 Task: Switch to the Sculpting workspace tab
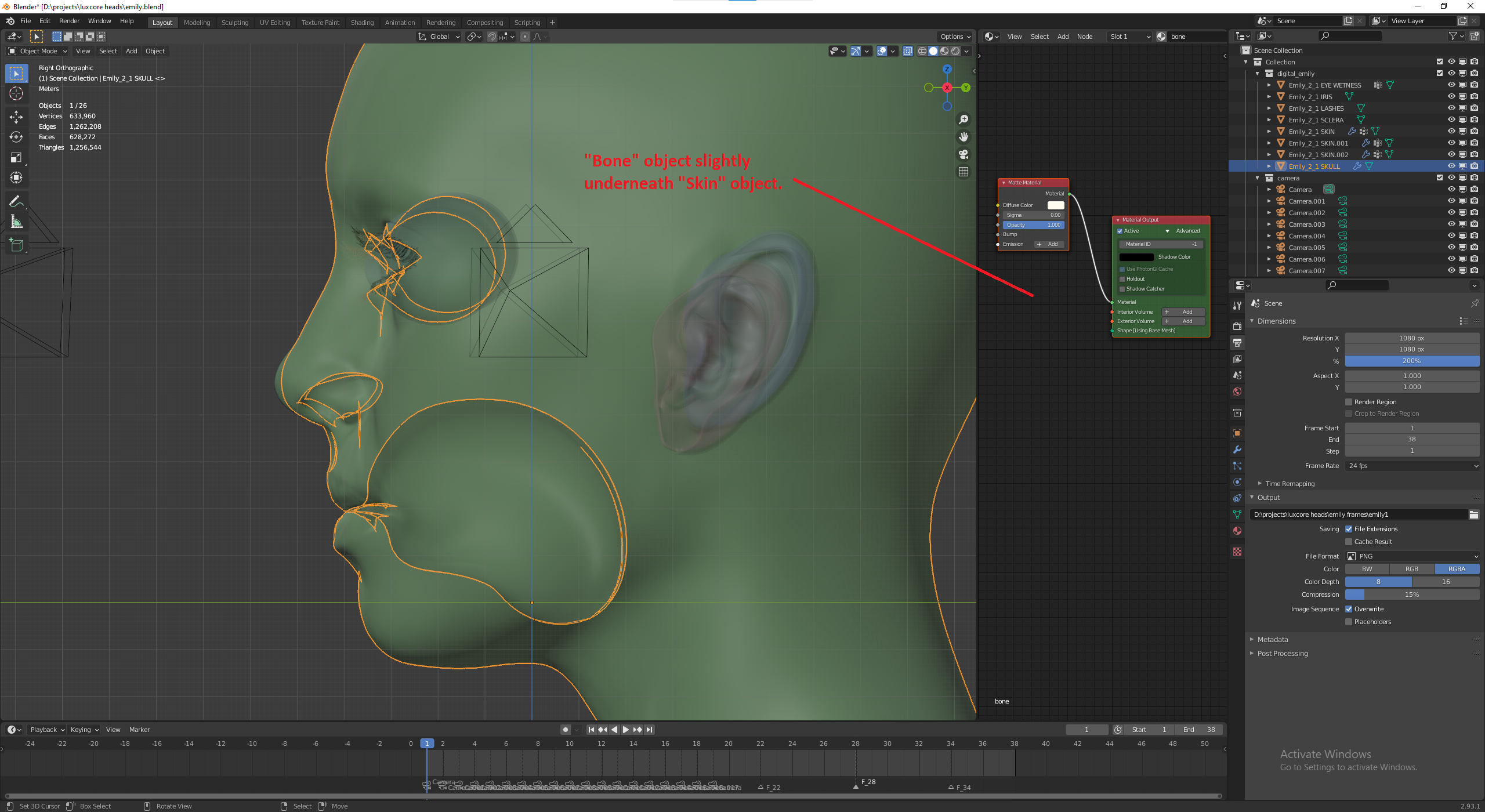coord(234,23)
